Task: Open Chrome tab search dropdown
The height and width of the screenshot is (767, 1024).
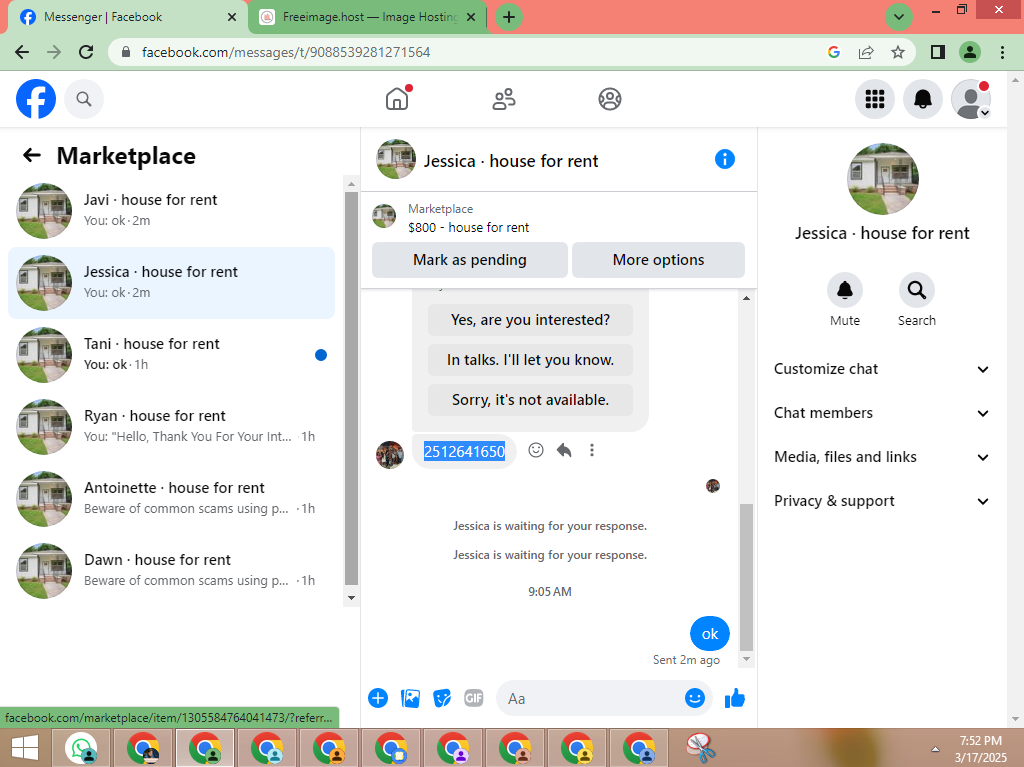Action: coord(899,17)
